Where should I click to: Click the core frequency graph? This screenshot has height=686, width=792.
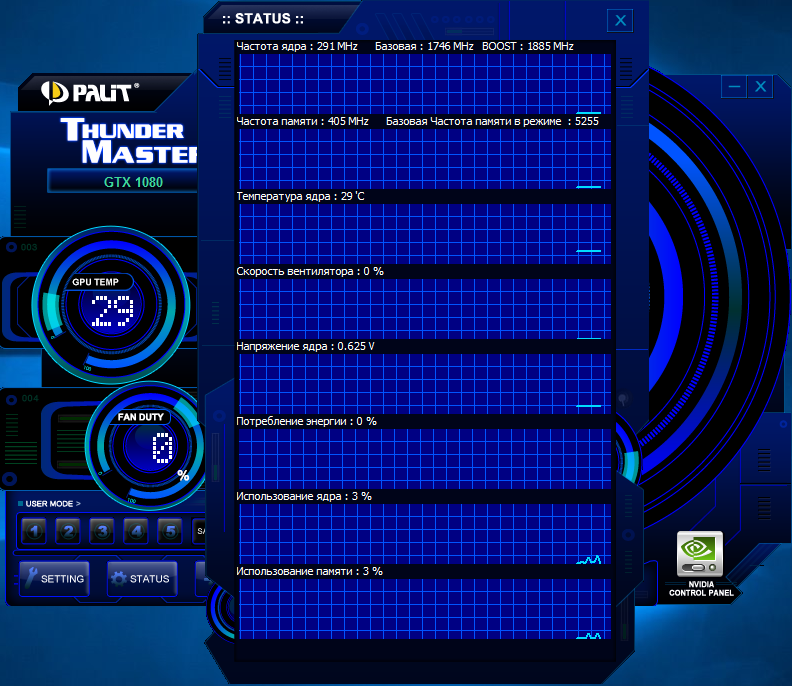click(425, 84)
